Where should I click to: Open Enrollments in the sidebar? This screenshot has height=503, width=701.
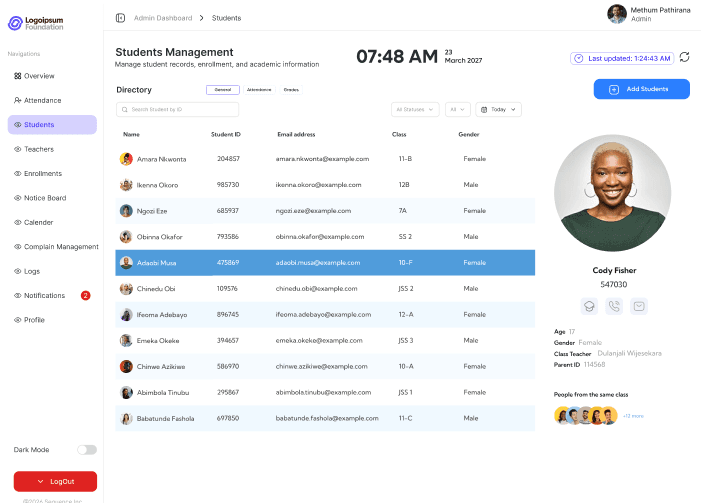(38, 173)
